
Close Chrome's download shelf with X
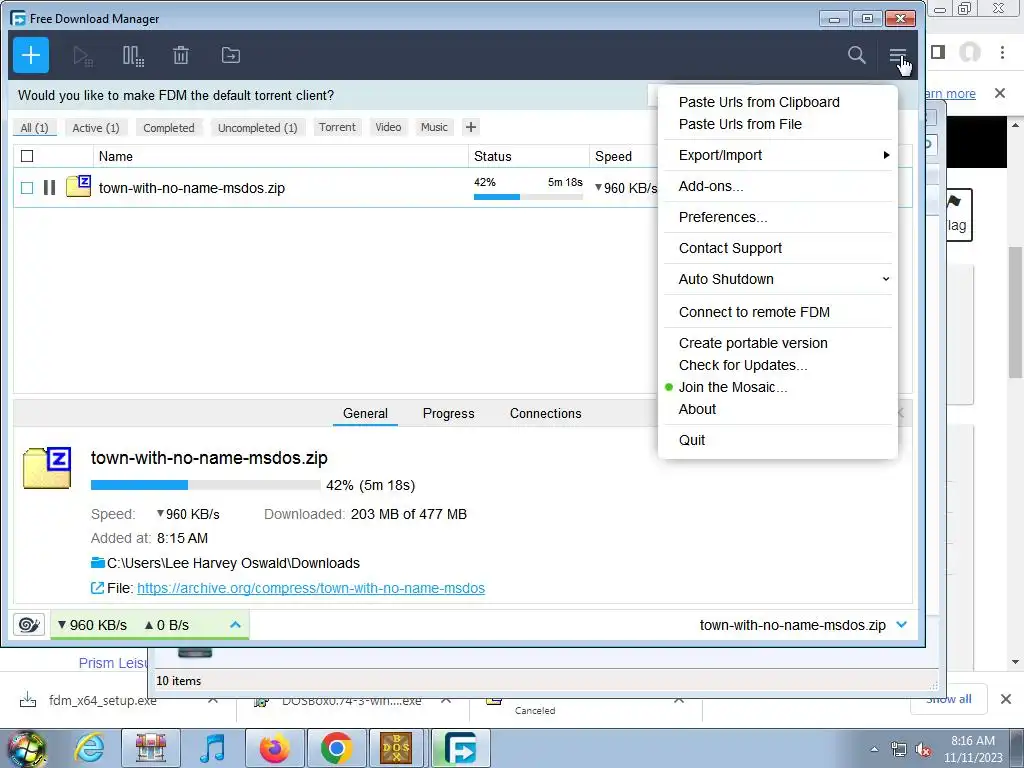(x=1006, y=699)
